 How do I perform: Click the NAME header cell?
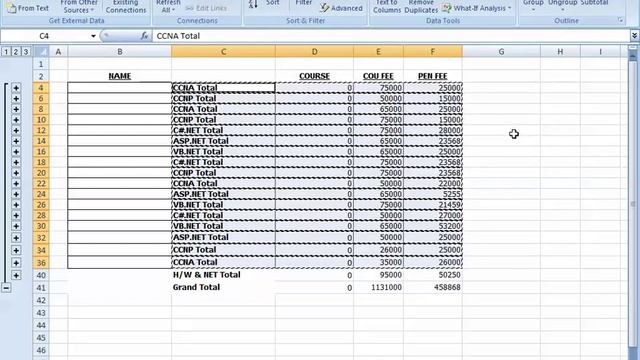[120, 76]
